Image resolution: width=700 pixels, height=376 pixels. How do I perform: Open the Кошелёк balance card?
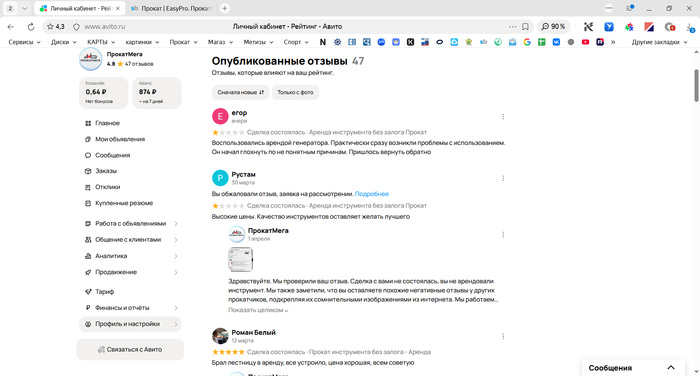104,93
